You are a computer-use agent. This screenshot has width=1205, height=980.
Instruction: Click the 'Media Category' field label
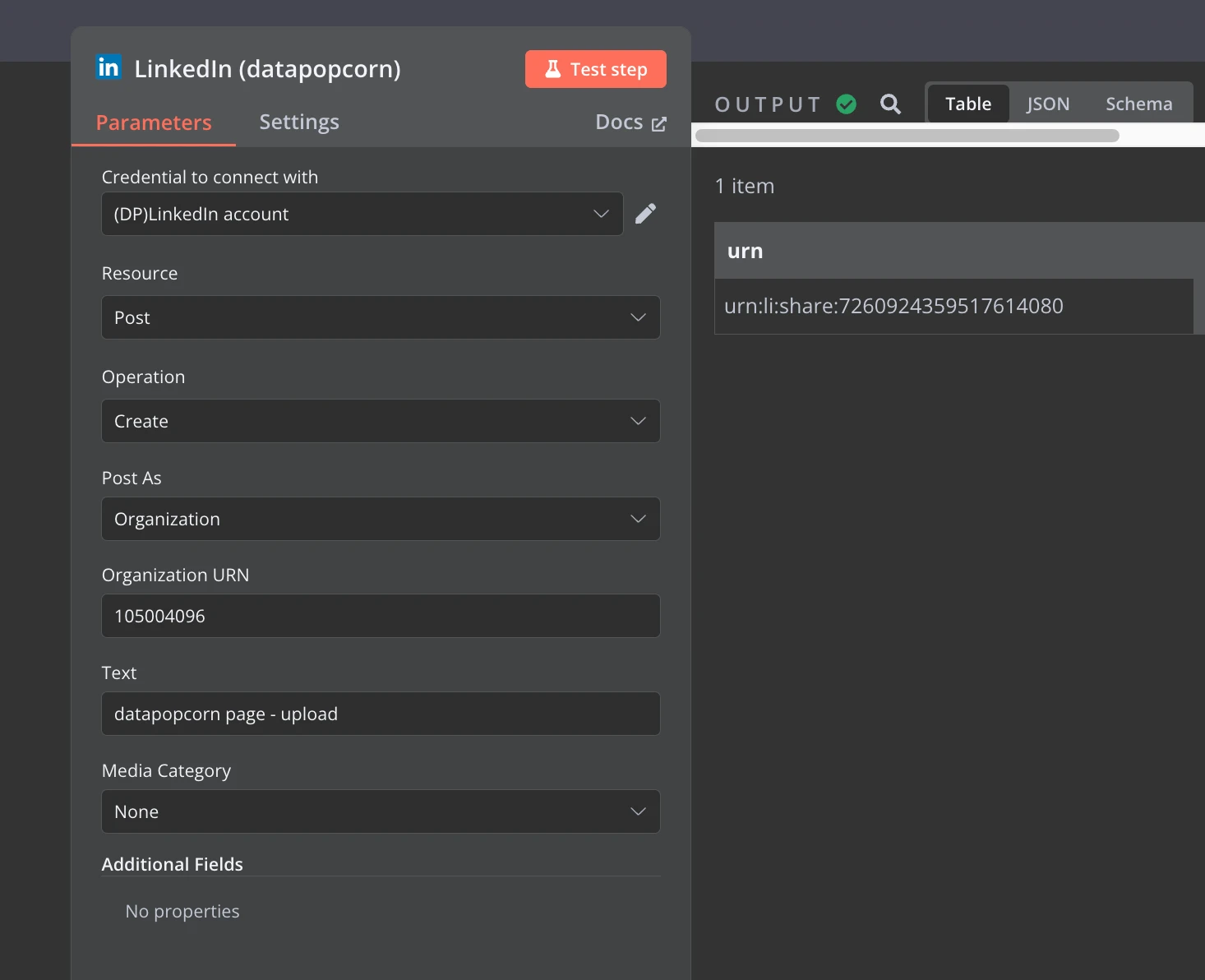(166, 770)
